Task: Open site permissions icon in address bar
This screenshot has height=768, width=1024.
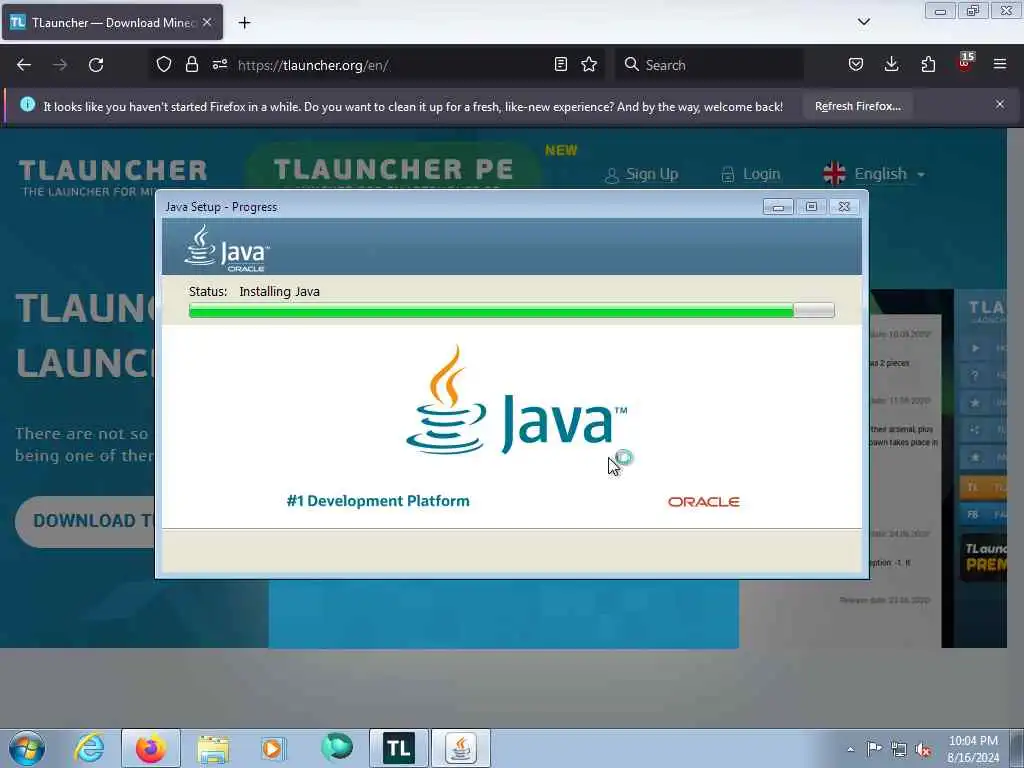Action: coord(219,64)
